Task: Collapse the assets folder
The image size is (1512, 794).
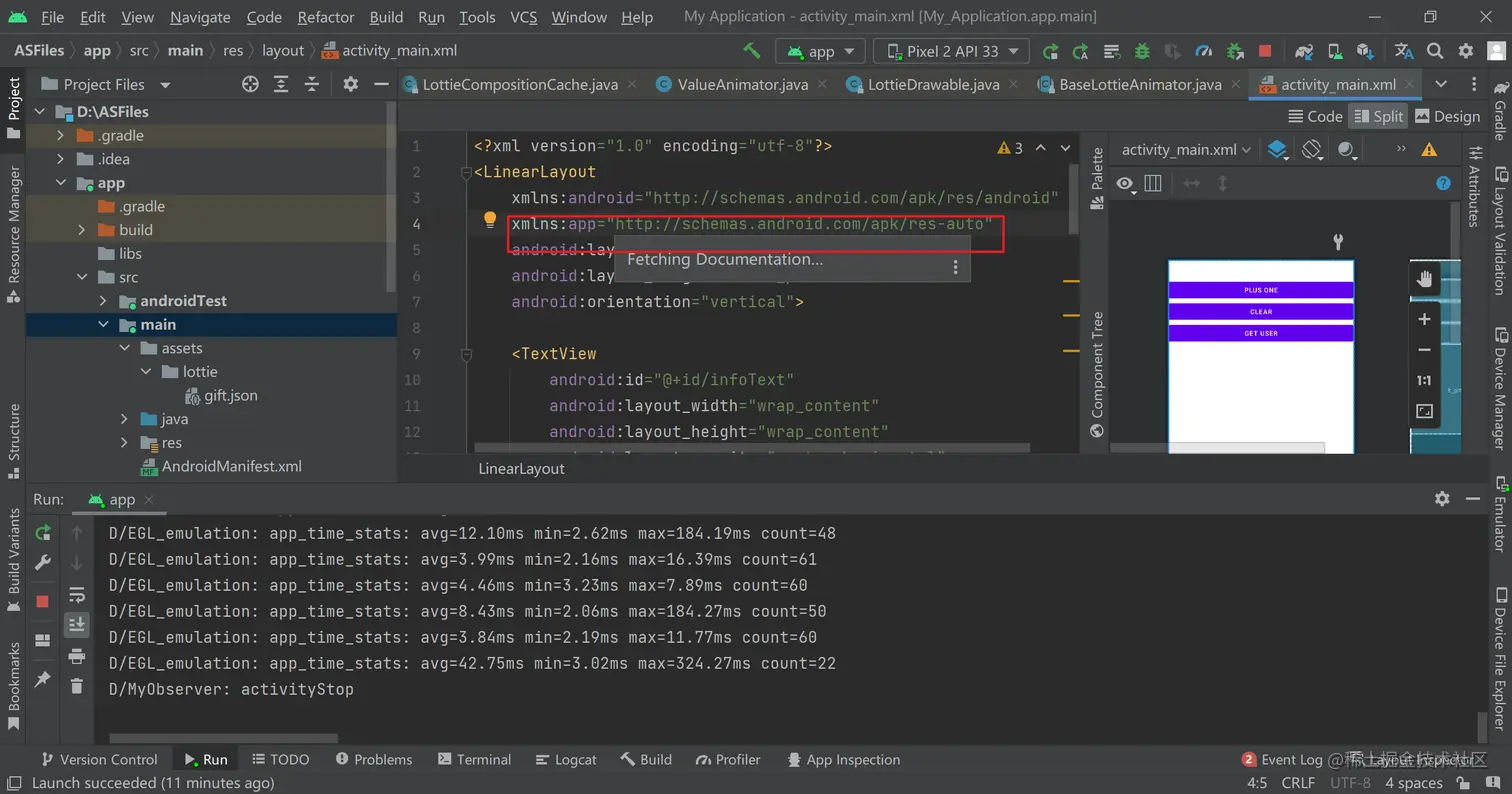Action: (124, 348)
